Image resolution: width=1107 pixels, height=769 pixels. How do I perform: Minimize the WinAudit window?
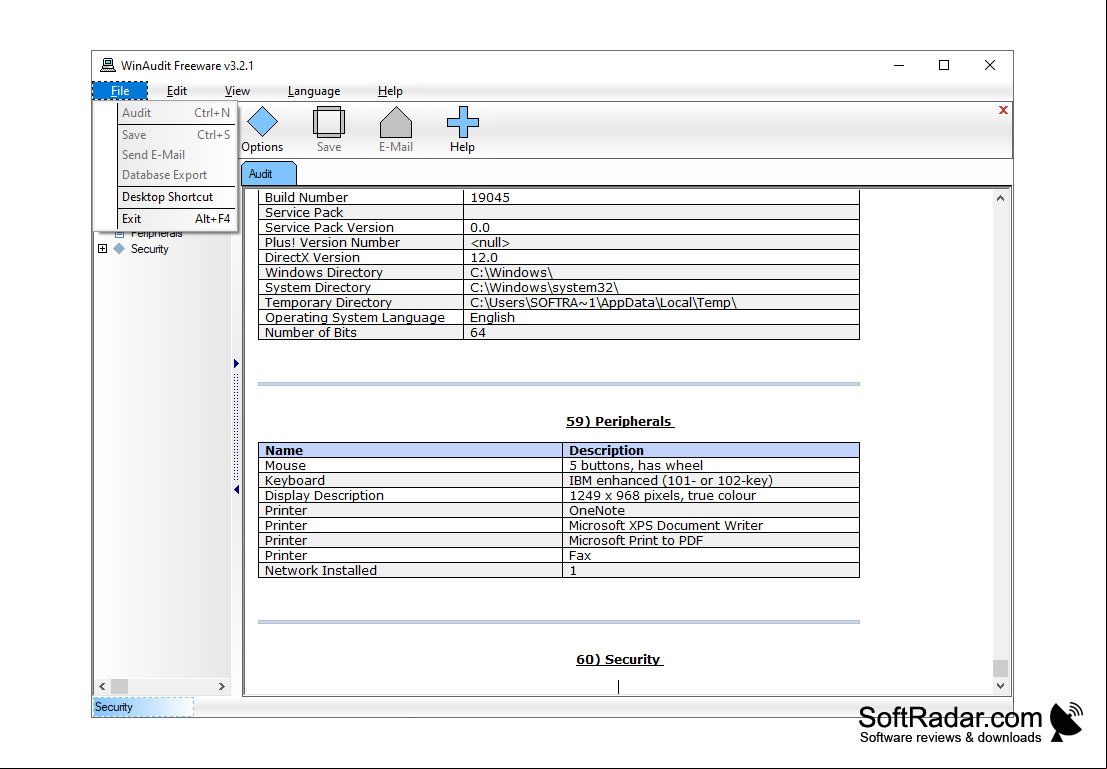tap(899, 66)
